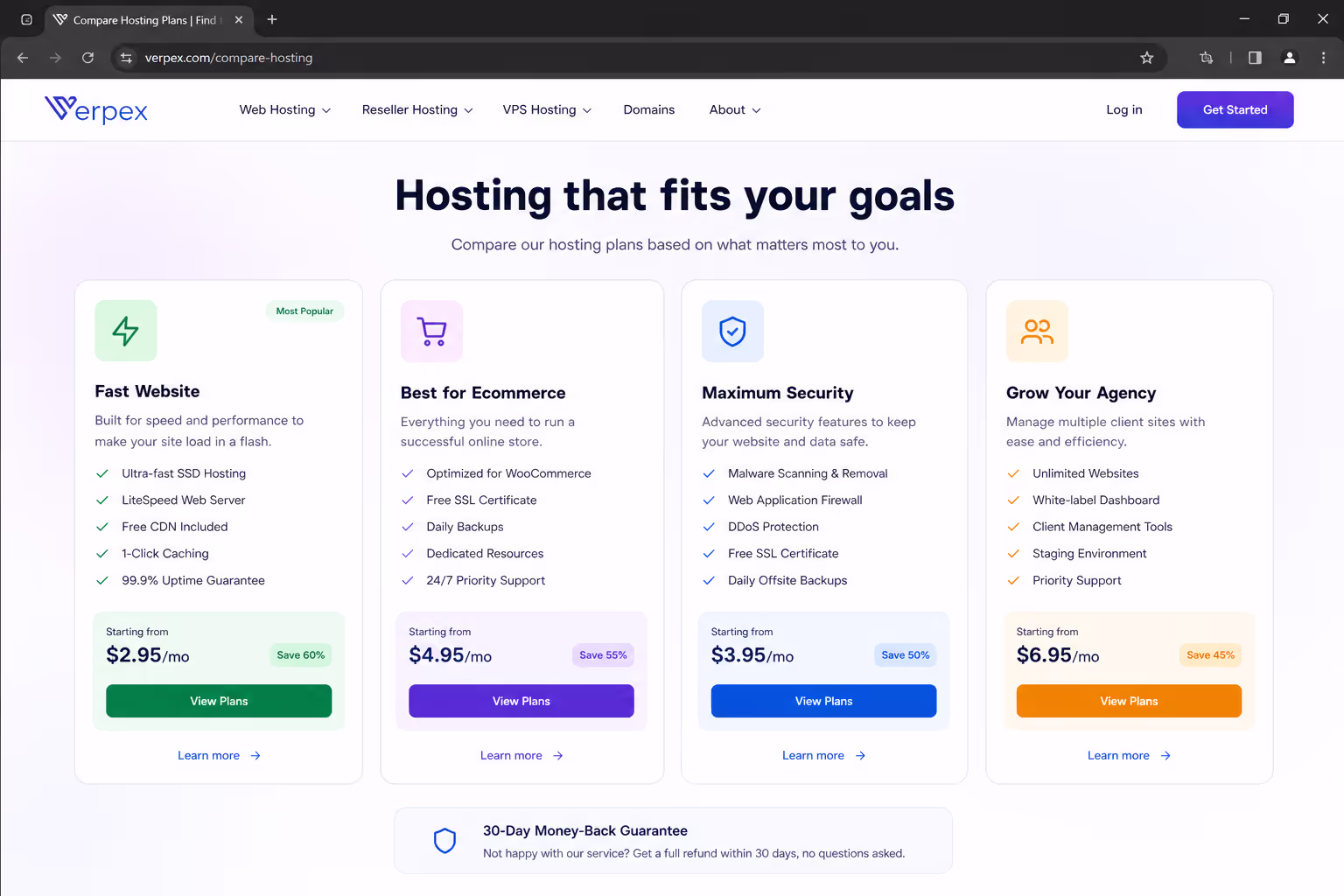Click the 99.9% Uptime Guarantee text
This screenshot has width=1344, height=896.
pos(193,580)
